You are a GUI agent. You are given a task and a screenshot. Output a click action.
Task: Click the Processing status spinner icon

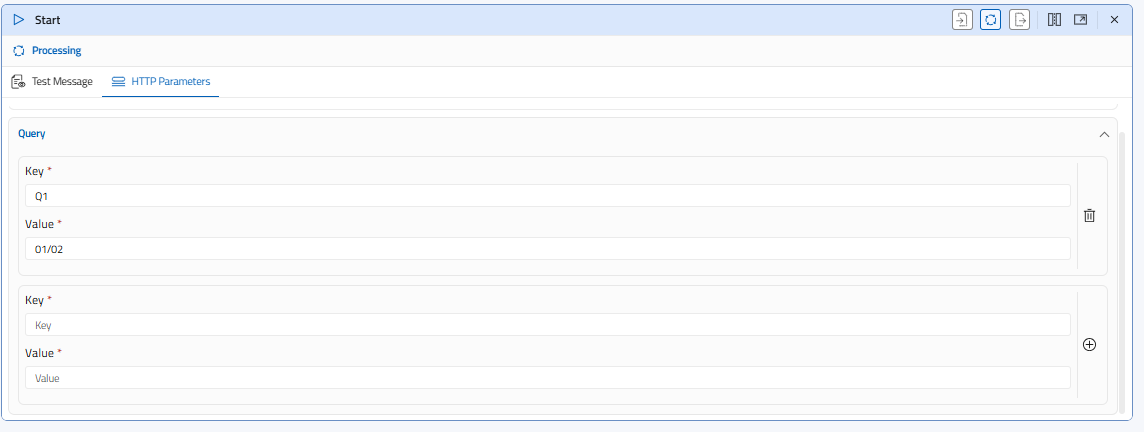[18, 50]
